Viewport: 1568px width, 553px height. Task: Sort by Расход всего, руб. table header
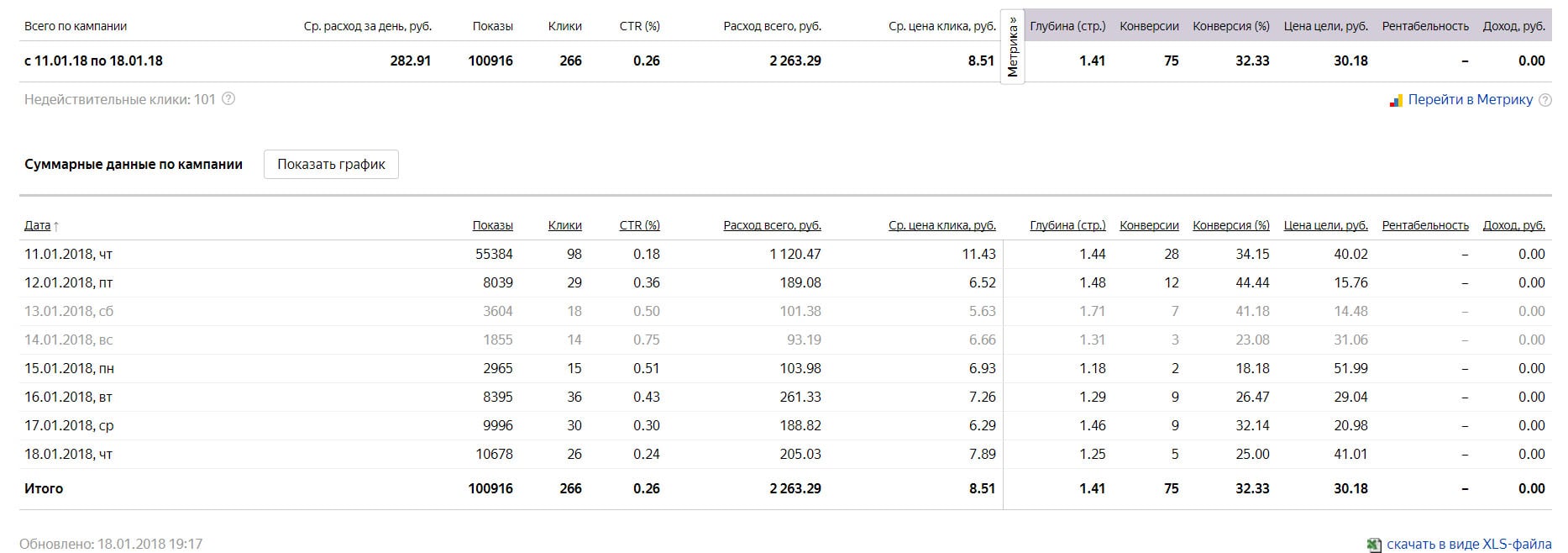click(772, 225)
